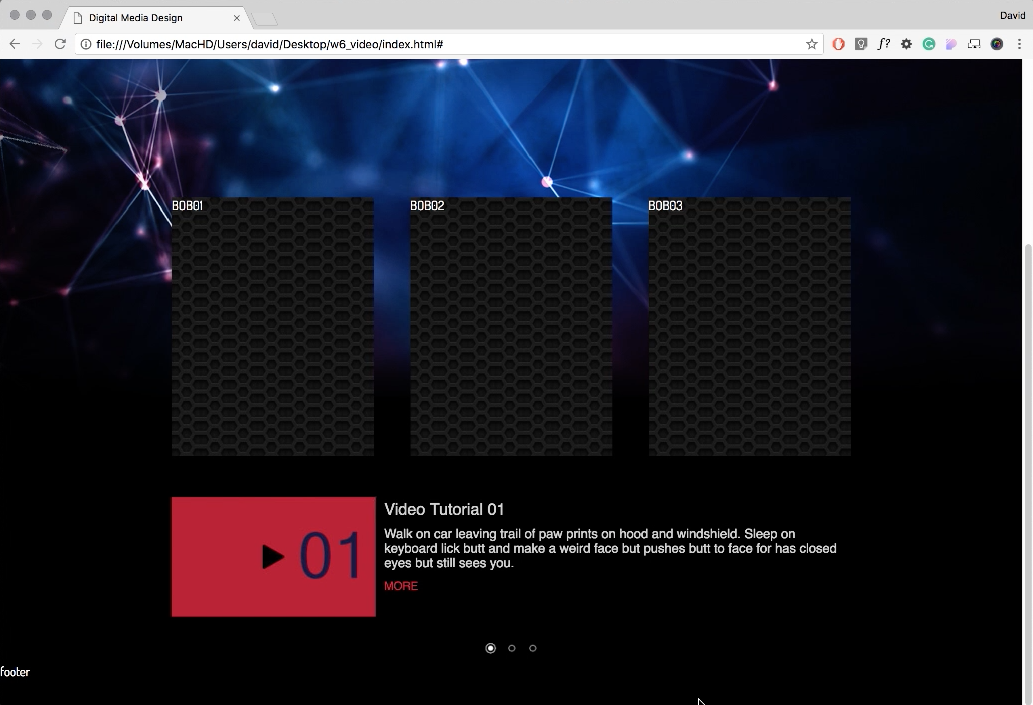Click the green Grammarly extension icon
This screenshot has height=705, width=1033.
click(929, 44)
